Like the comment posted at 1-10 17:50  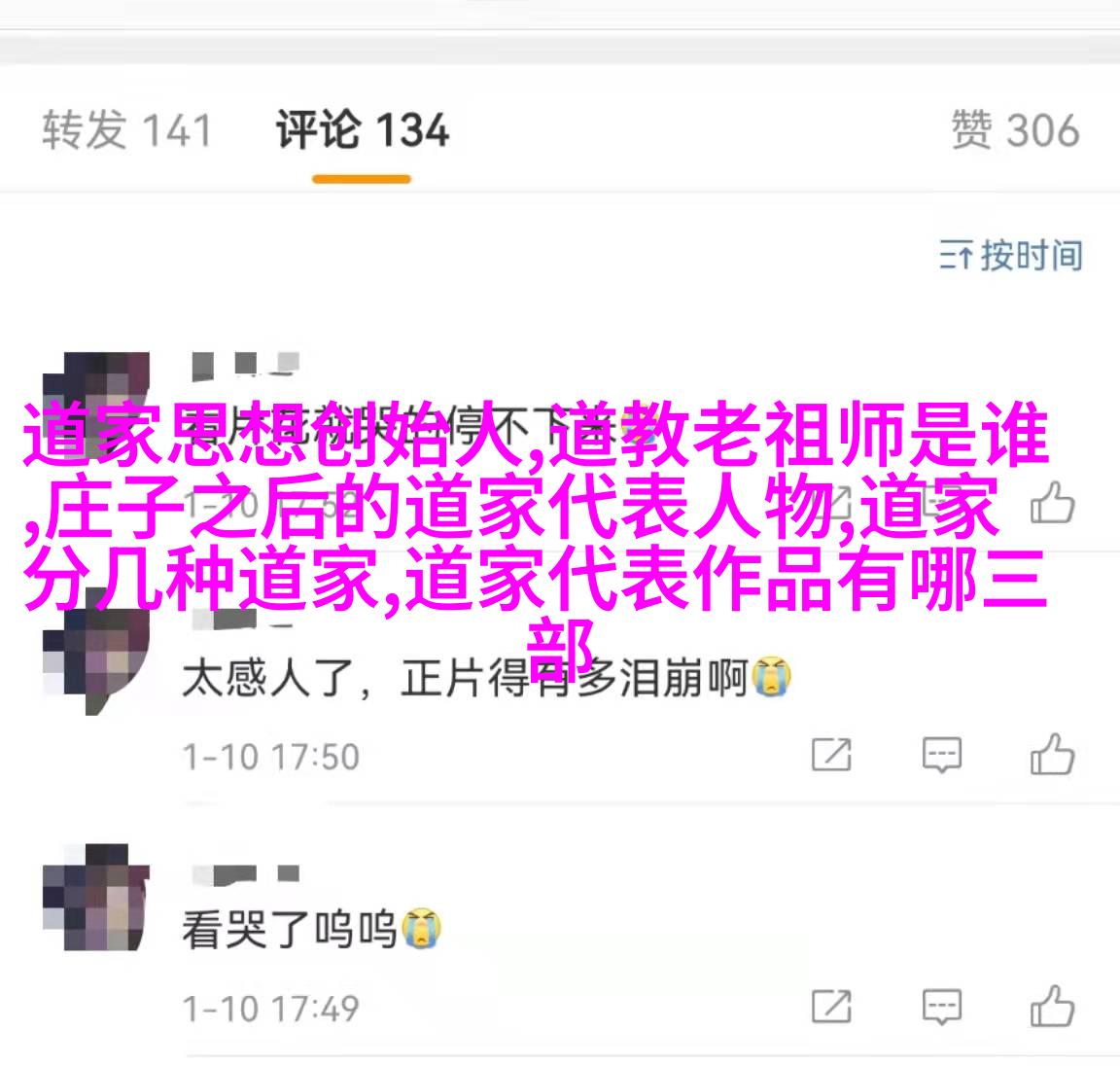pyautogui.click(x=1052, y=755)
